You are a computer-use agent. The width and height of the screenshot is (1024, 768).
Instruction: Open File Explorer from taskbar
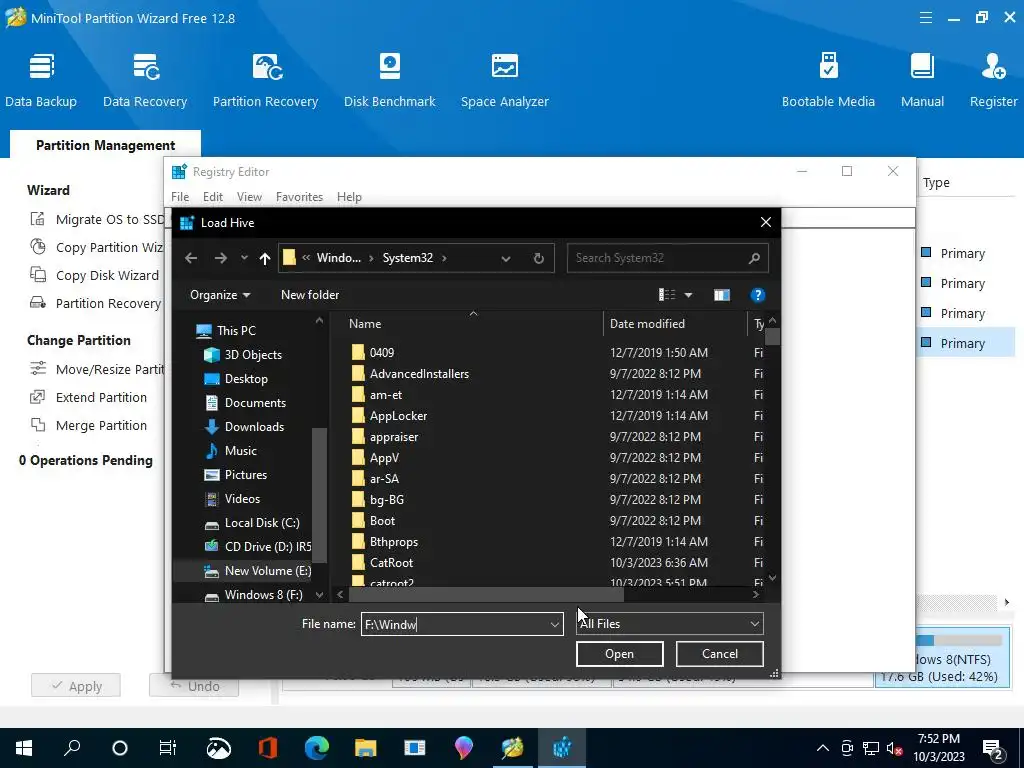(366, 748)
